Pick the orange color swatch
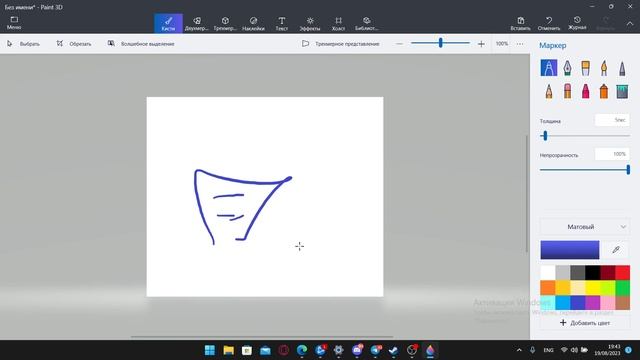The height and width of the screenshot is (360, 640). tap(548, 288)
